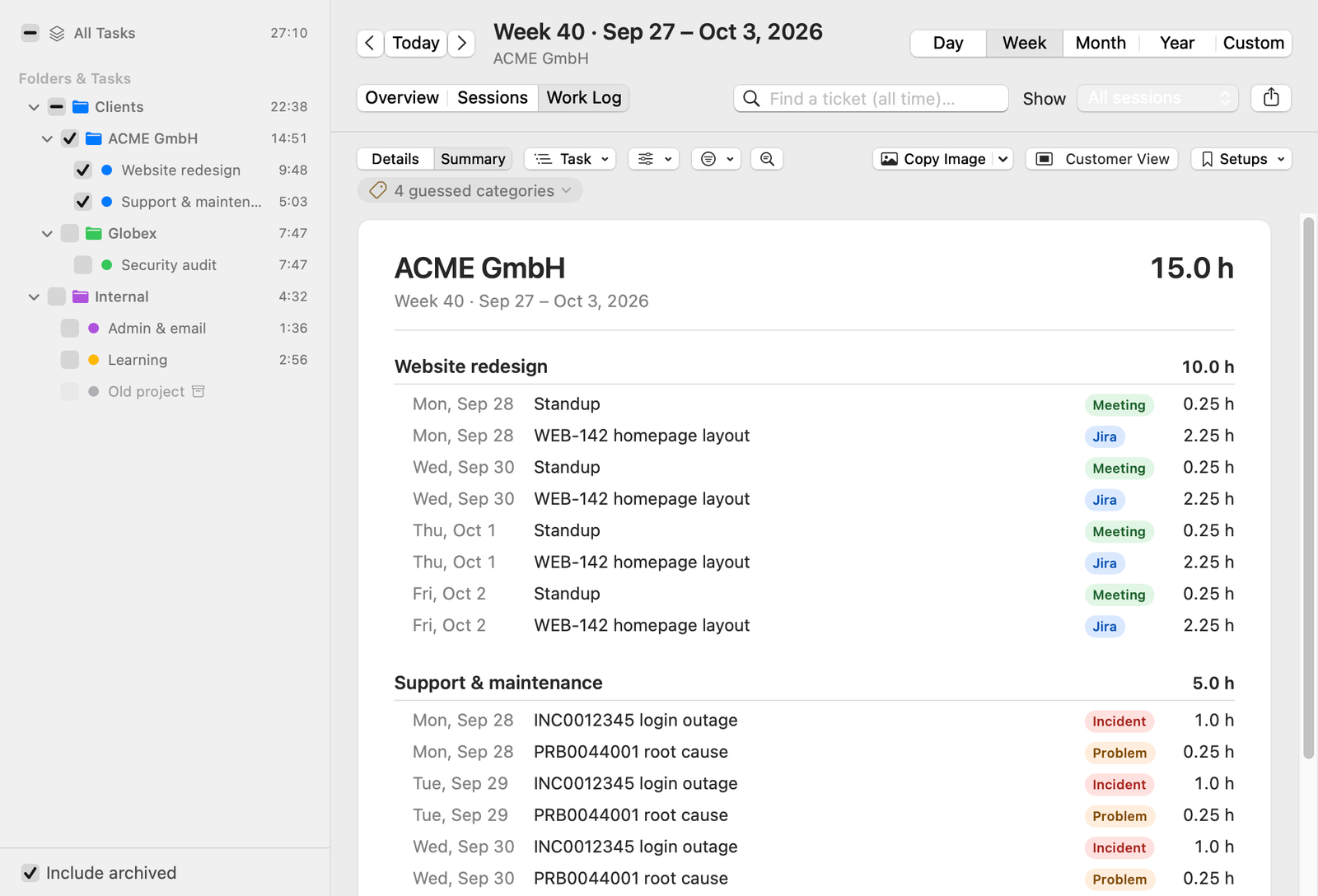
Task: Uncheck Support & maintenance task checkbox
Action: [x=83, y=202]
